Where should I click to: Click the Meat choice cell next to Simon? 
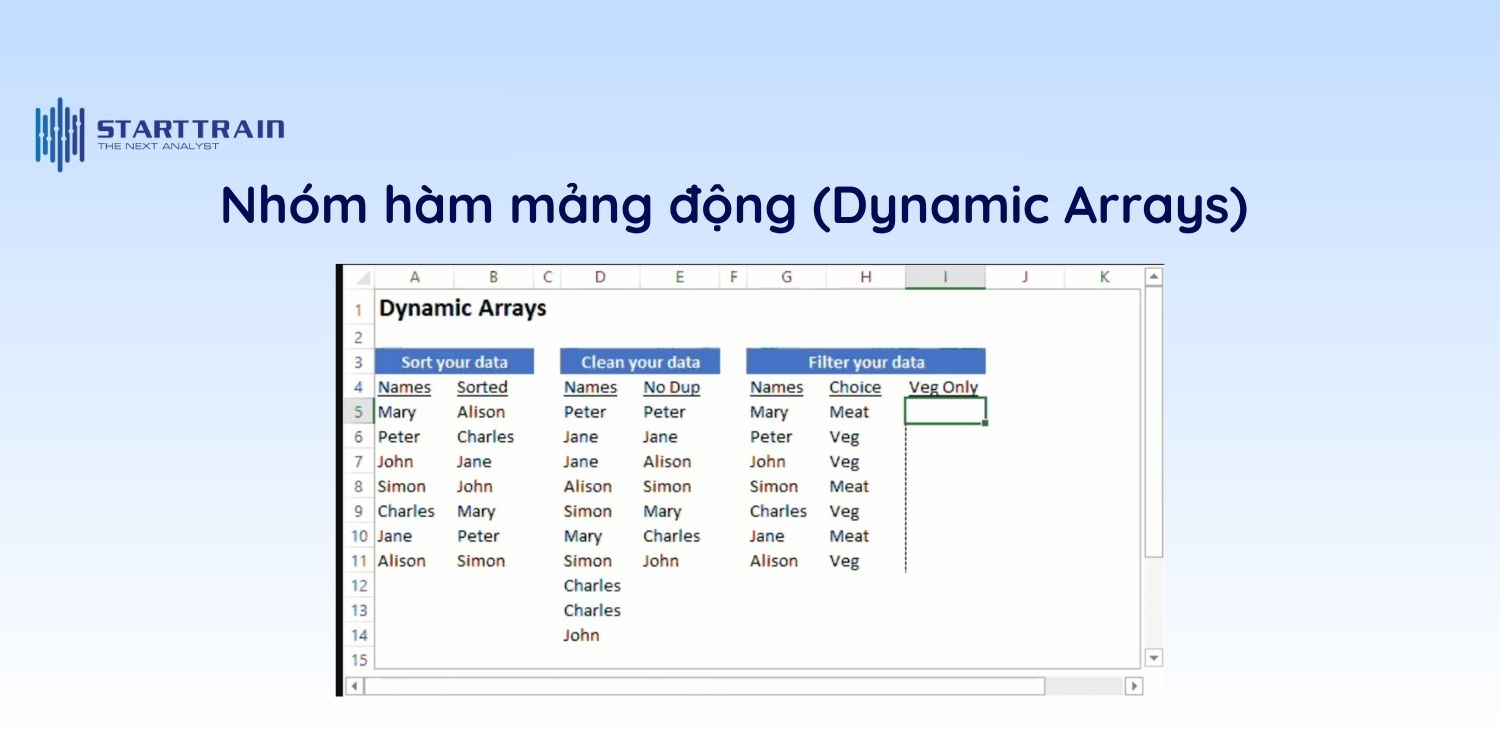[x=849, y=486]
